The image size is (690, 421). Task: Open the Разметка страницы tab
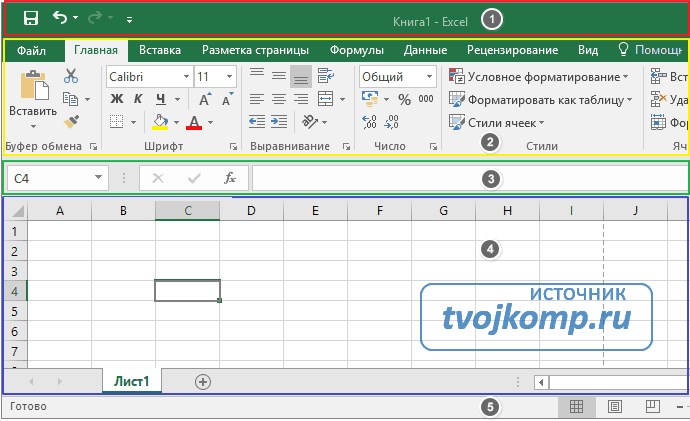click(x=255, y=50)
